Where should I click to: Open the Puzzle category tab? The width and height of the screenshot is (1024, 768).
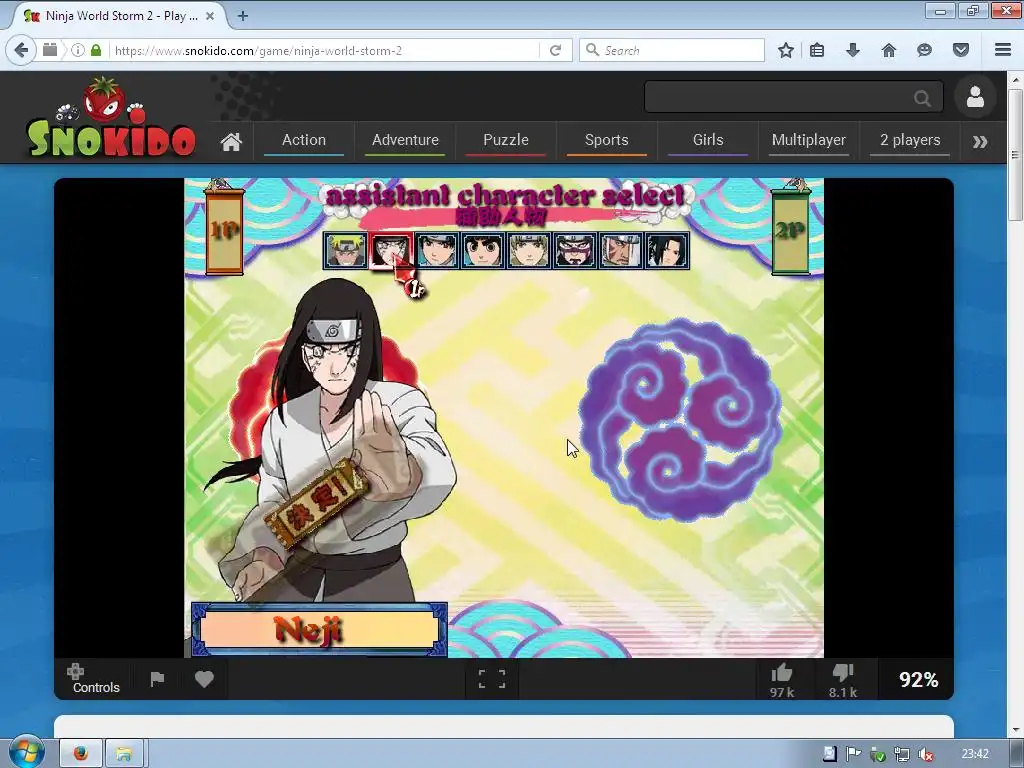click(505, 140)
